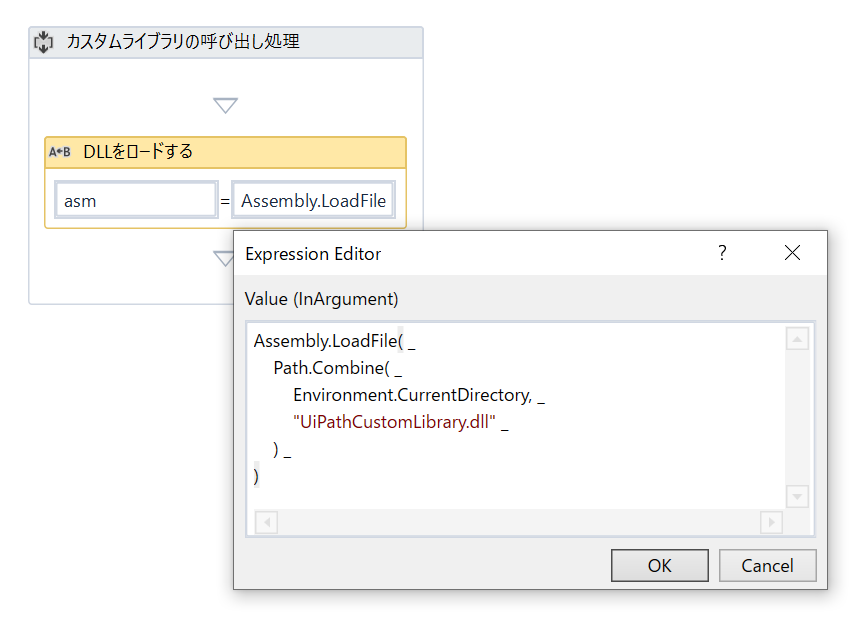
Task: Click the editor's horizontal scroll right arrow
Action: point(771,522)
